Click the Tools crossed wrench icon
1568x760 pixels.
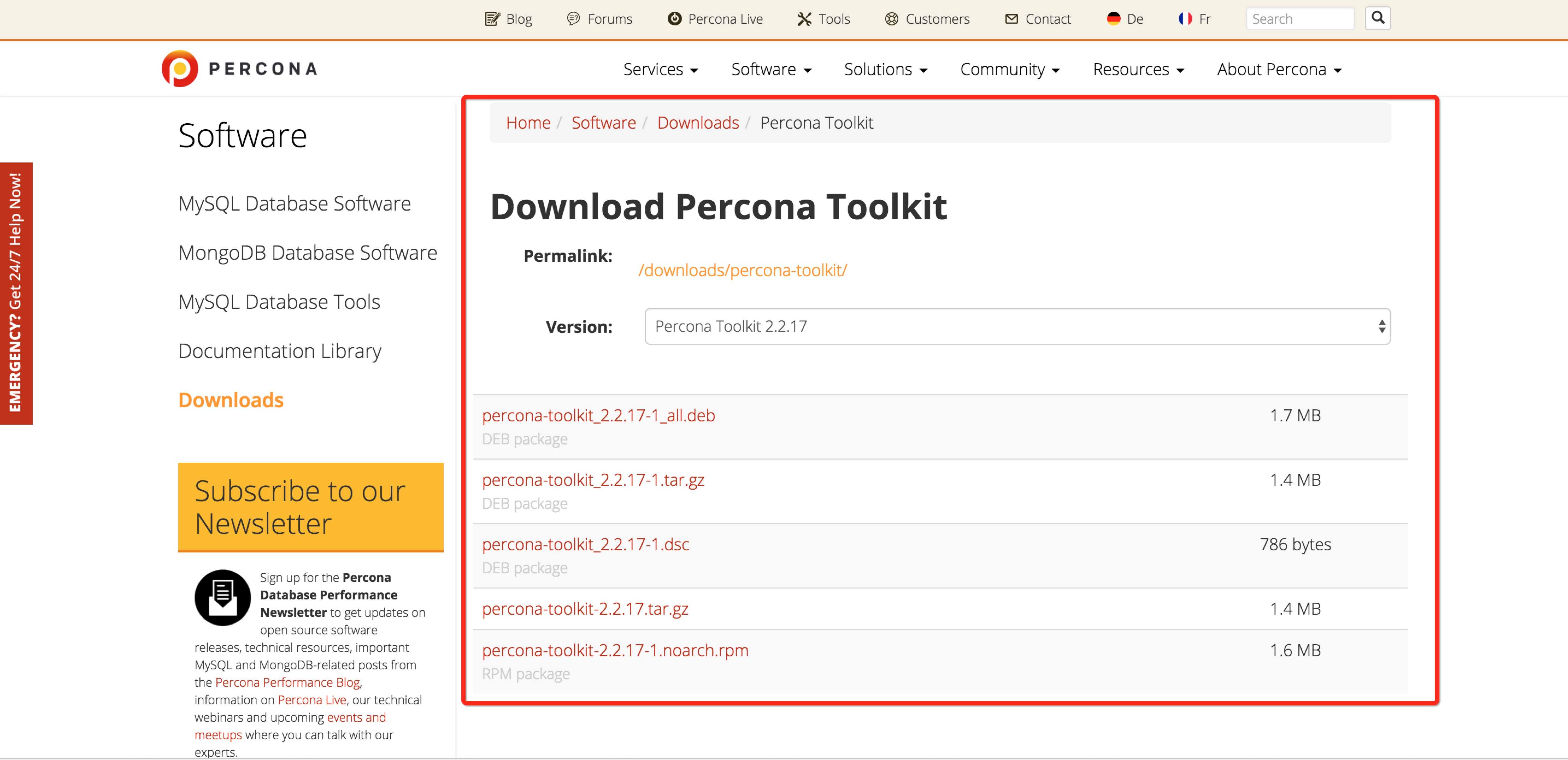(804, 19)
